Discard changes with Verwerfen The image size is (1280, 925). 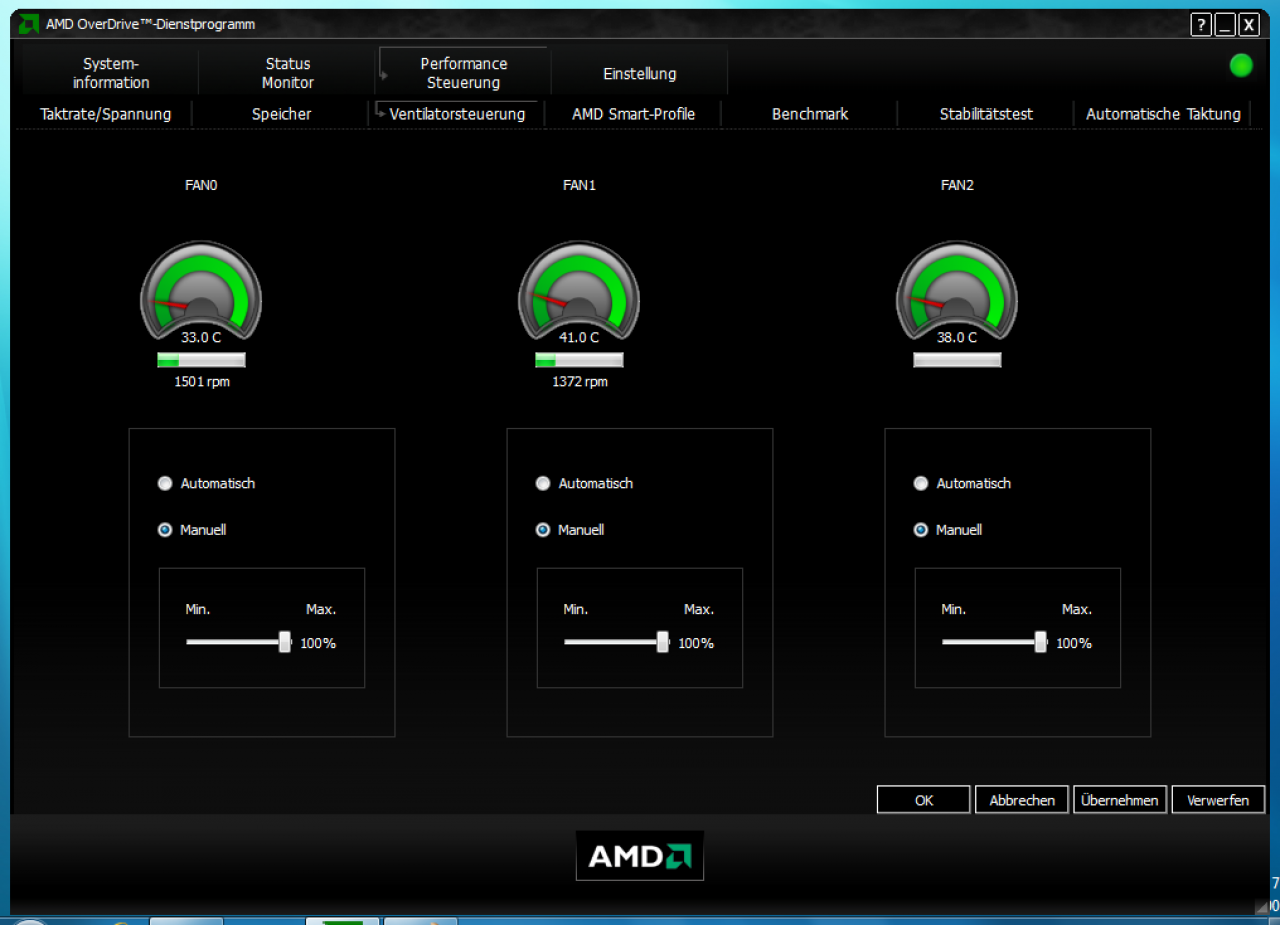(1218, 800)
